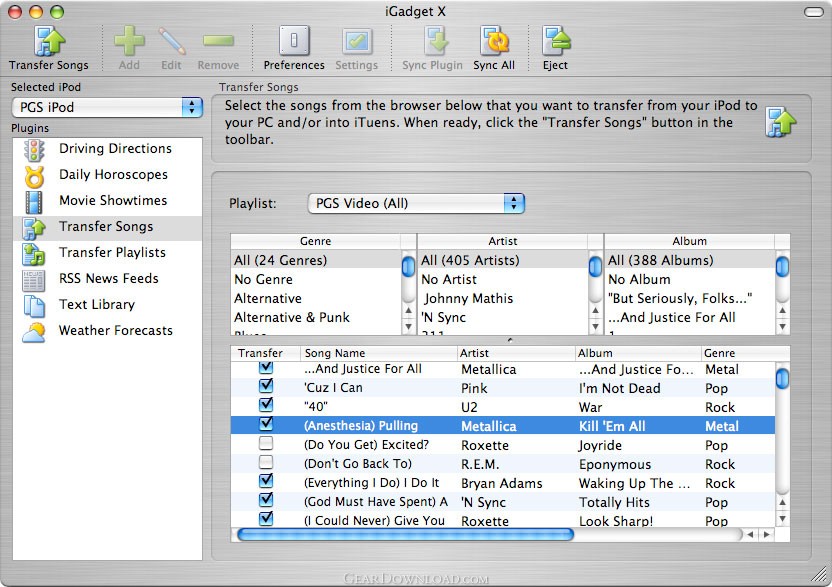Uncheck transfer for ...And Justice For All
832x587 pixels.
point(266,368)
